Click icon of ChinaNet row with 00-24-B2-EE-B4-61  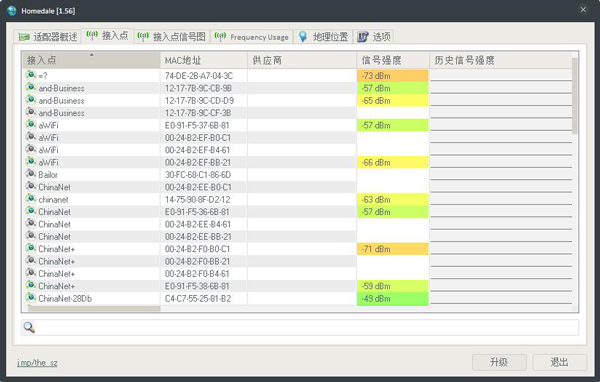click(x=31, y=223)
